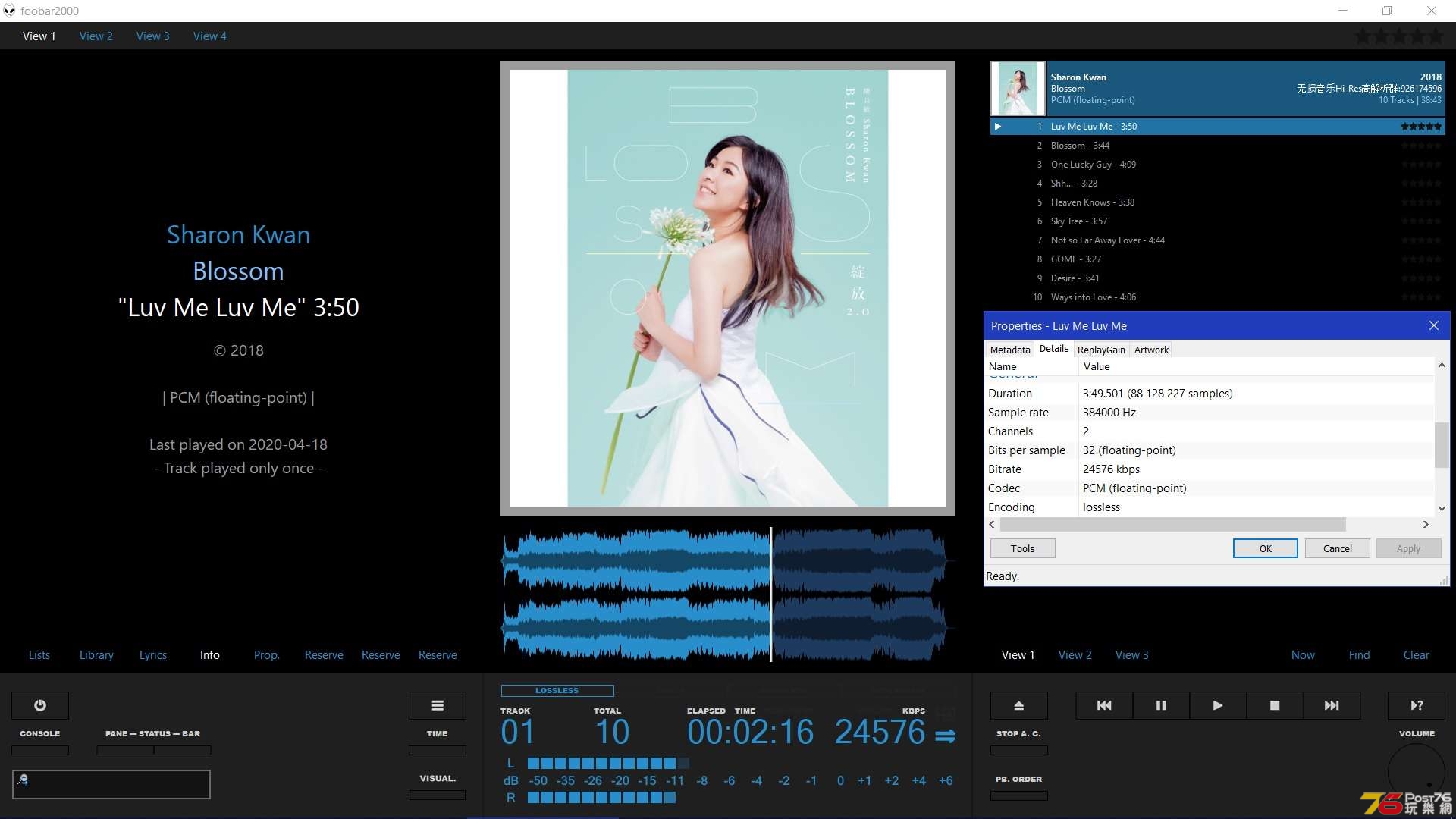
Task: Click the Bitrate row in Properties
Action: pos(1210,469)
